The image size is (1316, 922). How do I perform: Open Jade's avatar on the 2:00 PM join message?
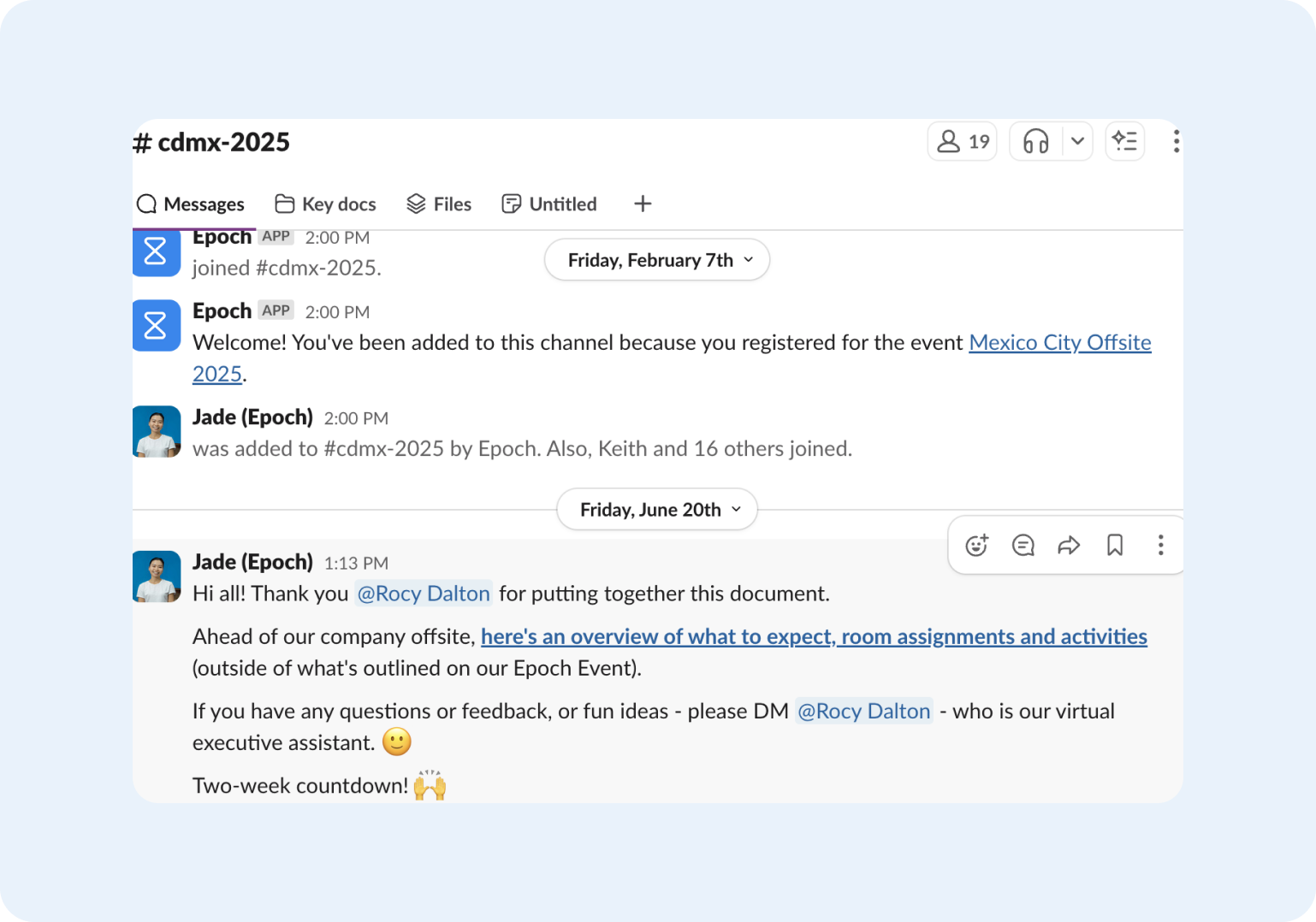click(157, 431)
